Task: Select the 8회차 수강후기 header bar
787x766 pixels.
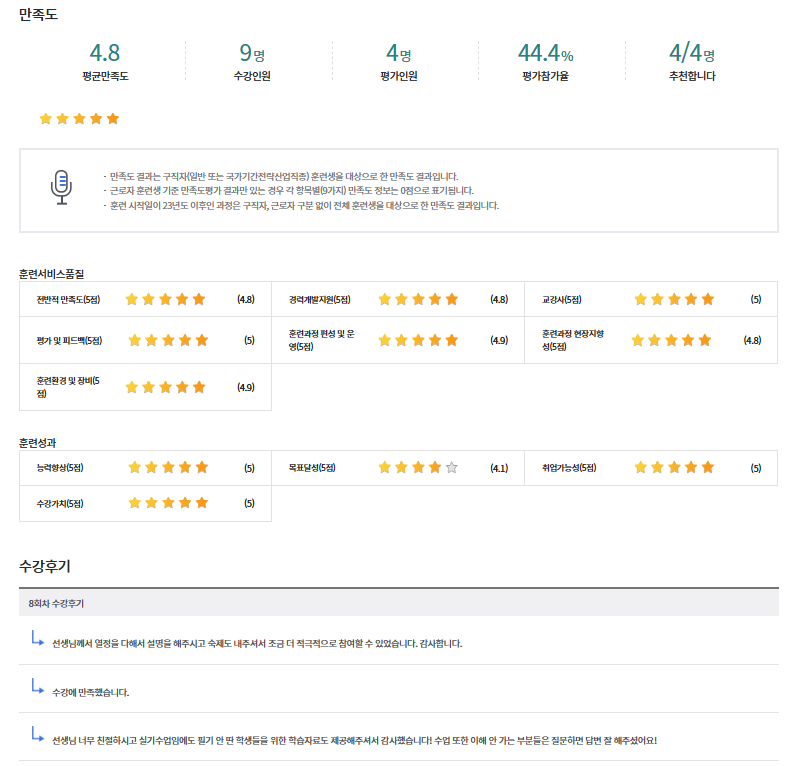Action: point(398,603)
